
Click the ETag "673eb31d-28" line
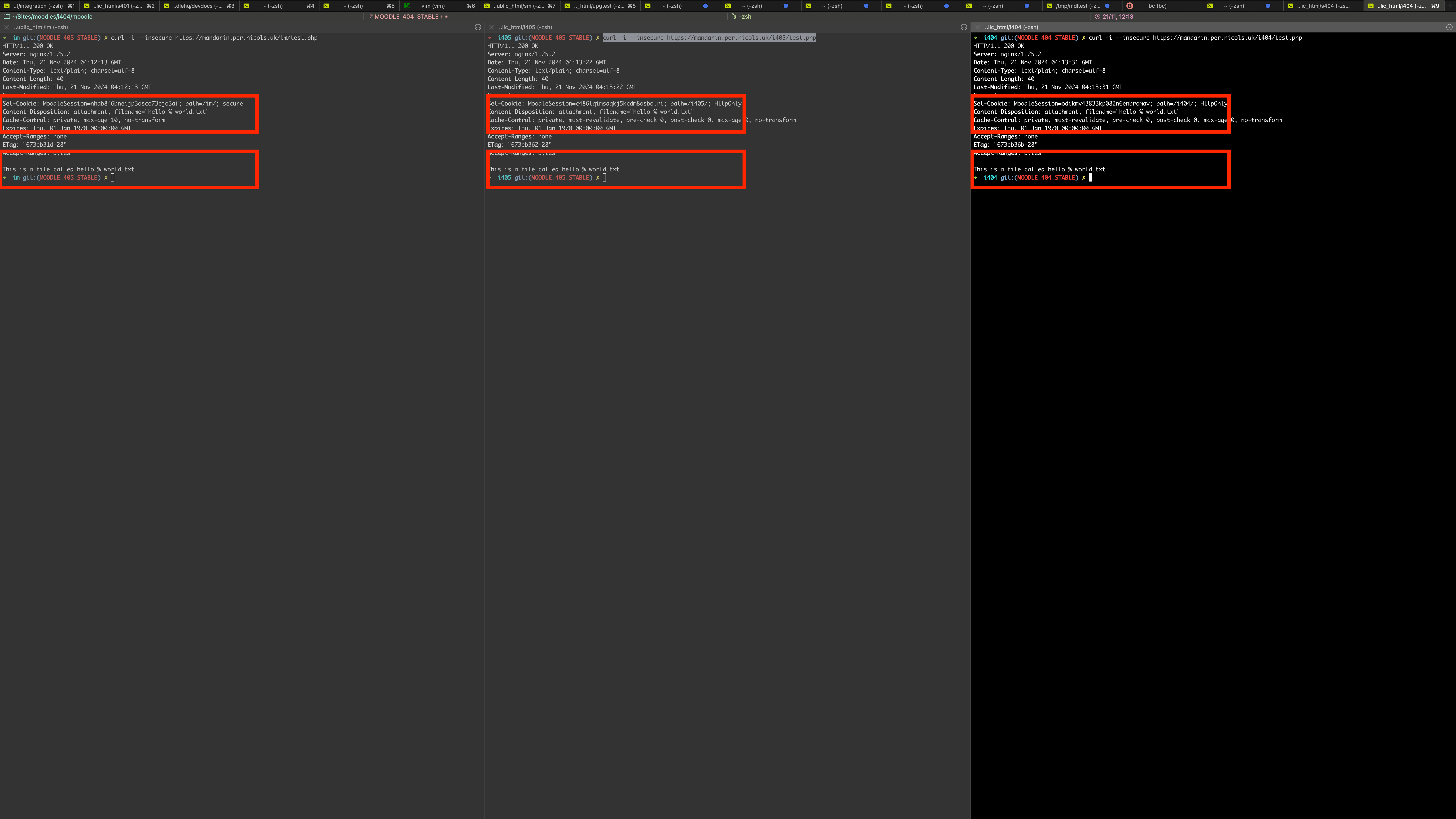click(34, 145)
